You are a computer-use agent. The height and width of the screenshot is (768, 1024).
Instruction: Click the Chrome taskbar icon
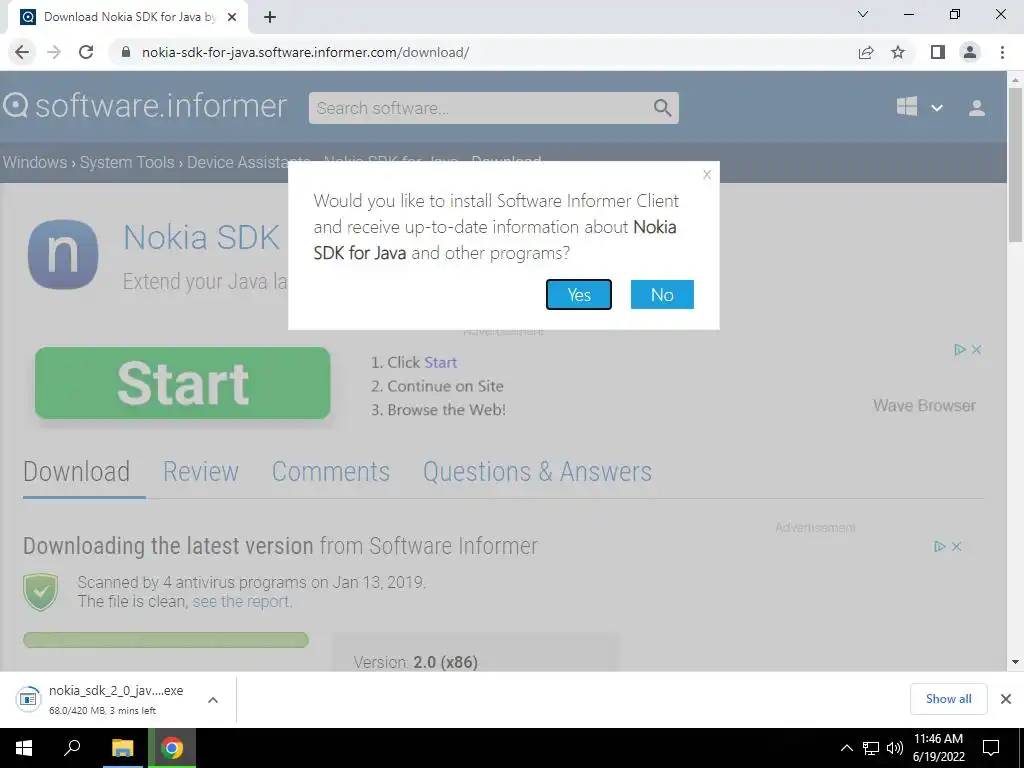[x=172, y=748]
